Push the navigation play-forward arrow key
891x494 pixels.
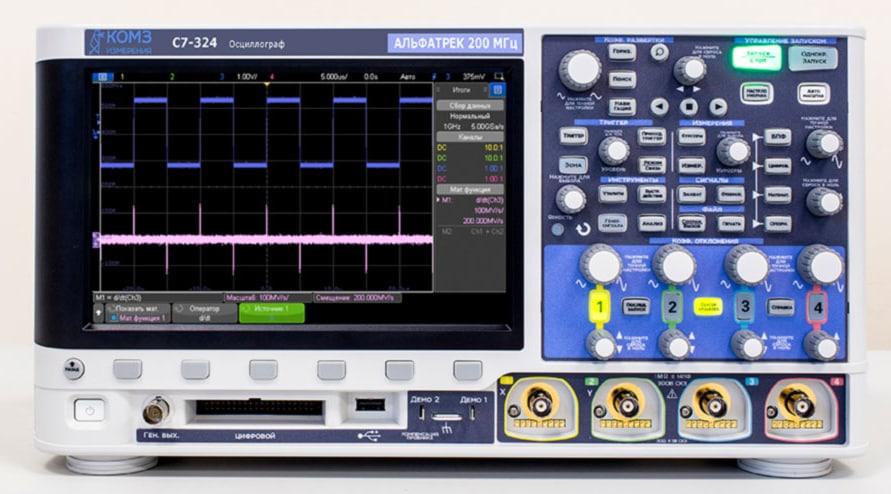[x=718, y=106]
